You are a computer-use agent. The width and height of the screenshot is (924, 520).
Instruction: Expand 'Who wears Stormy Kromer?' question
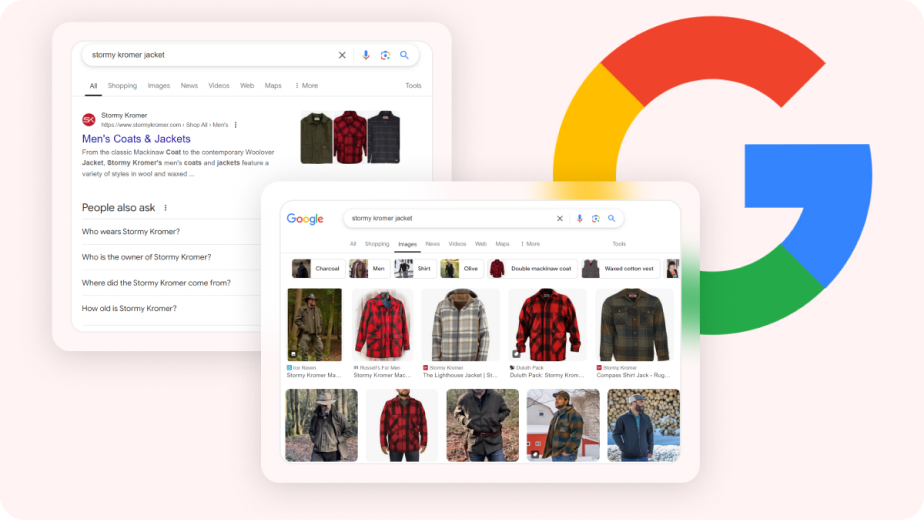click(x=131, y=232)
